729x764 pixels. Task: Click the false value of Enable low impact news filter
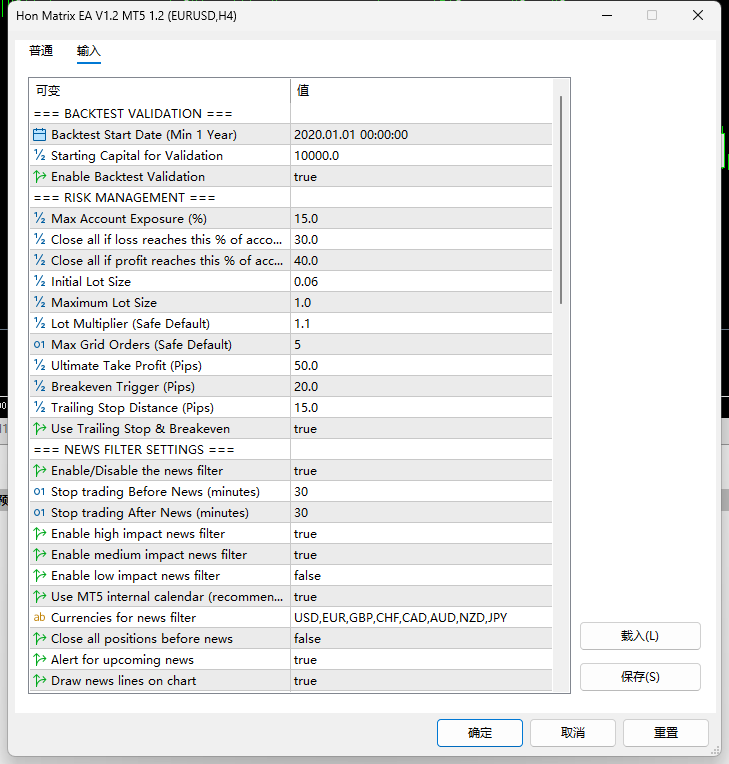(307, 575)
